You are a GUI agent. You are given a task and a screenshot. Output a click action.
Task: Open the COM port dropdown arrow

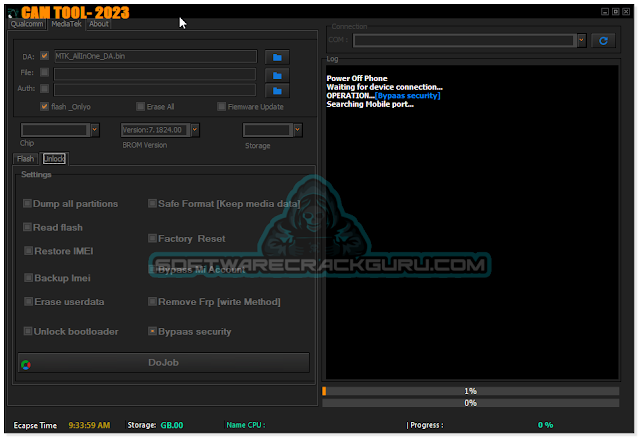pos(582,40)
